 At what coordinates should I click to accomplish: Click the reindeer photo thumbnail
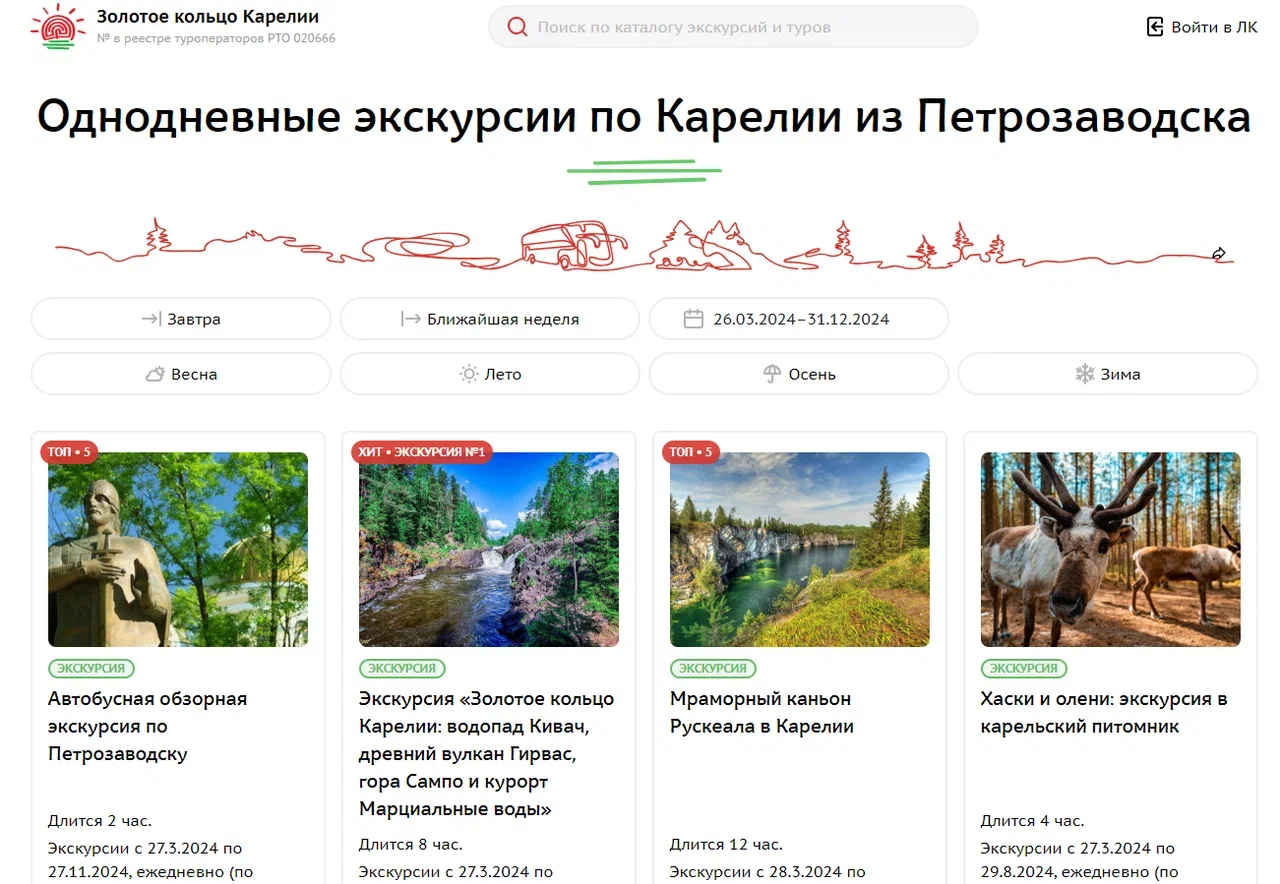[1111, 549]
